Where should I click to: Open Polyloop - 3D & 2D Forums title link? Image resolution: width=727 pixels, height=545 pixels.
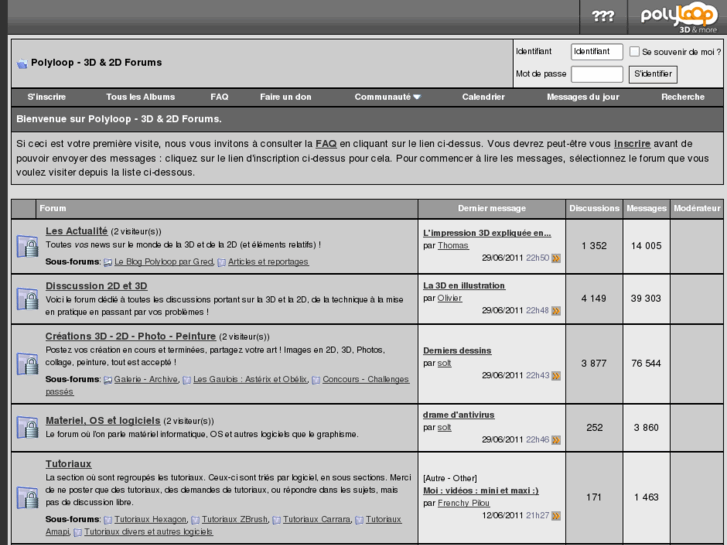click(x=96, y=63)
